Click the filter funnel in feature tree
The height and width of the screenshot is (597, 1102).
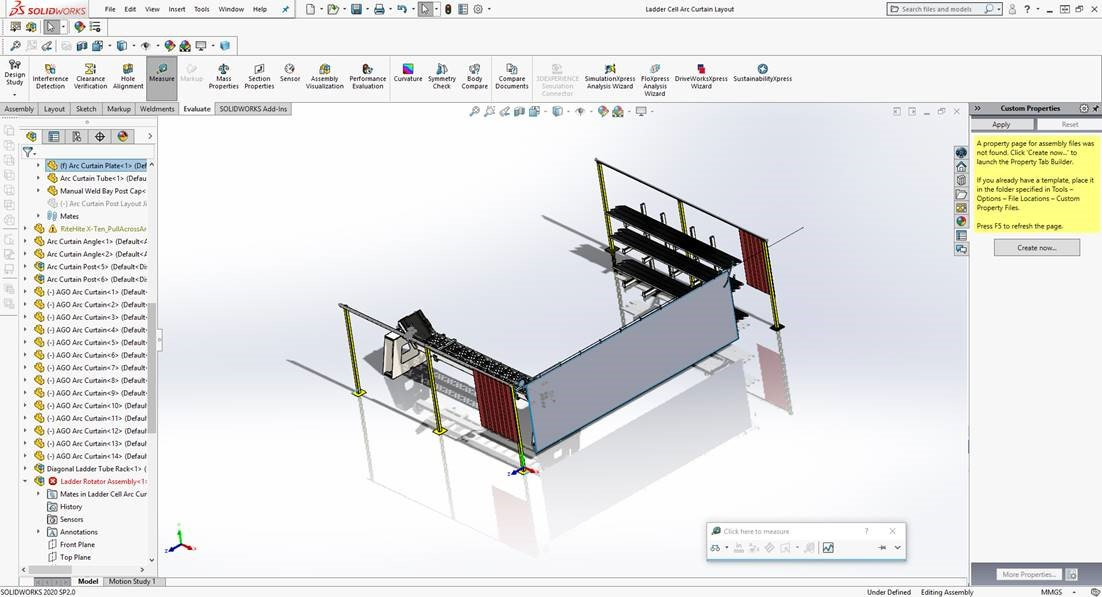(27, 151)
